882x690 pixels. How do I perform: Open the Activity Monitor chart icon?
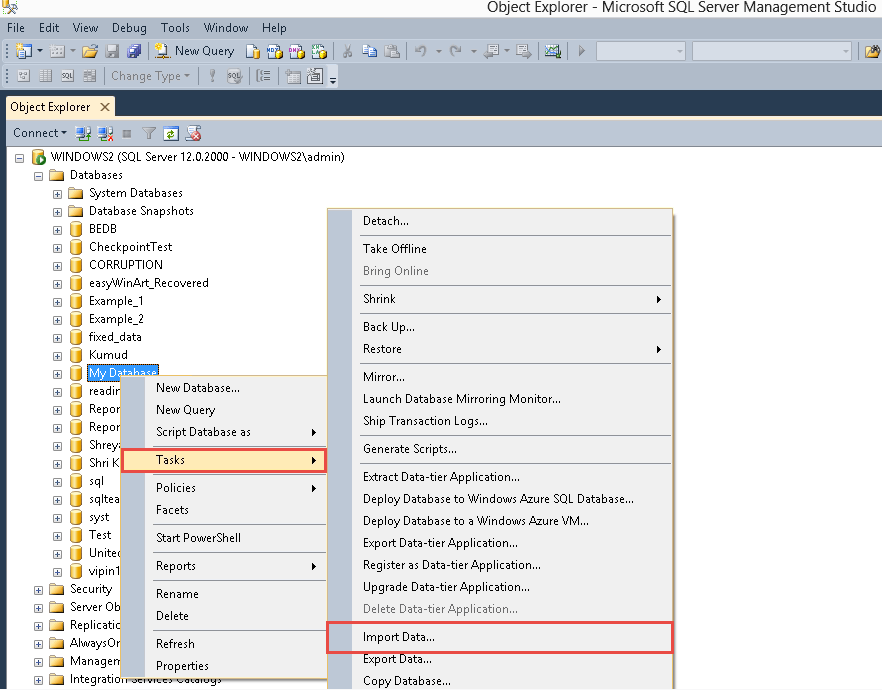pos(552,51)
